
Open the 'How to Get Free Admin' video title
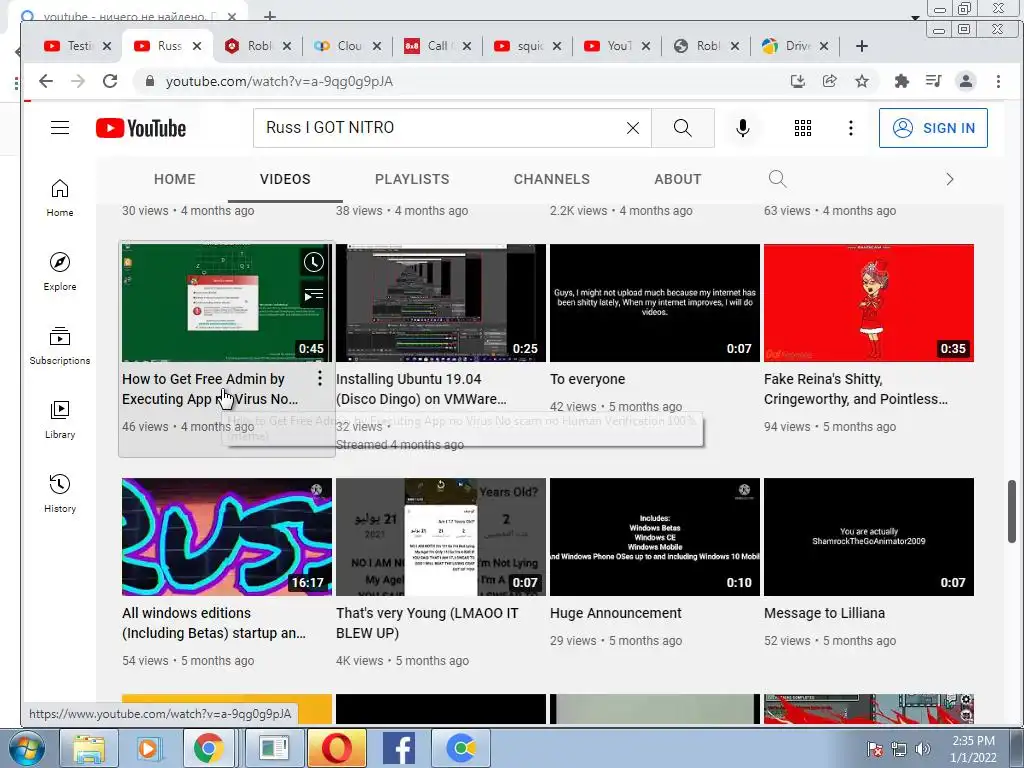(x=210, y=389)
